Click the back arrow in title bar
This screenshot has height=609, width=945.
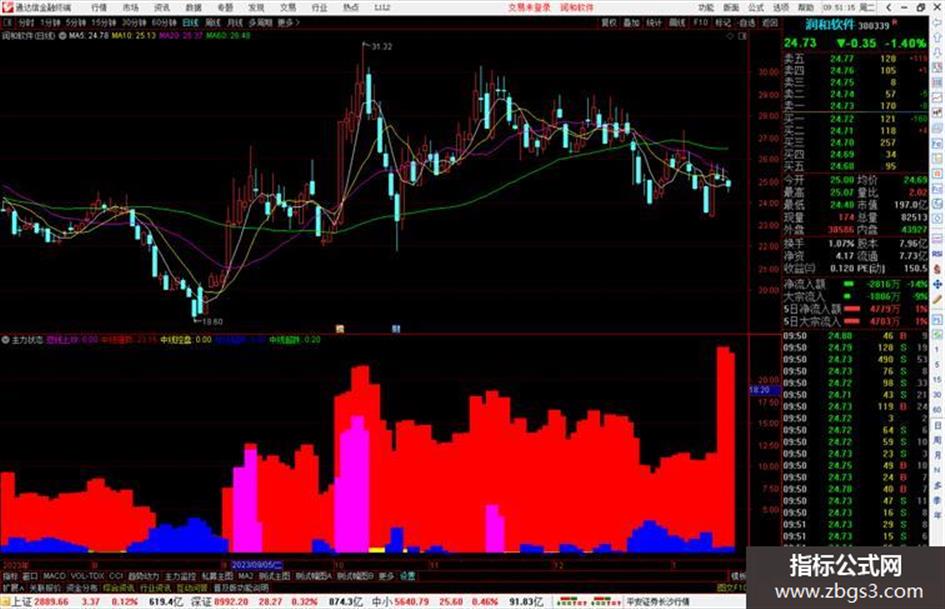pos(888,7)
